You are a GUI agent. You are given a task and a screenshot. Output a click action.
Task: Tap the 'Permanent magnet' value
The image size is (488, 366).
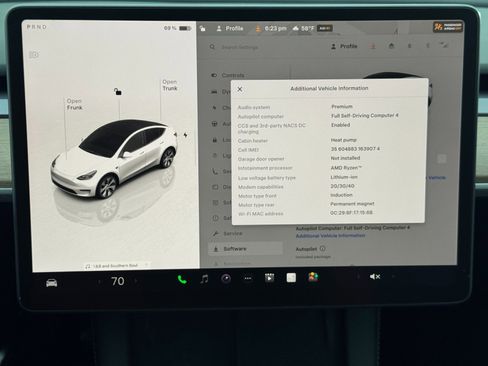pos(352,204)
